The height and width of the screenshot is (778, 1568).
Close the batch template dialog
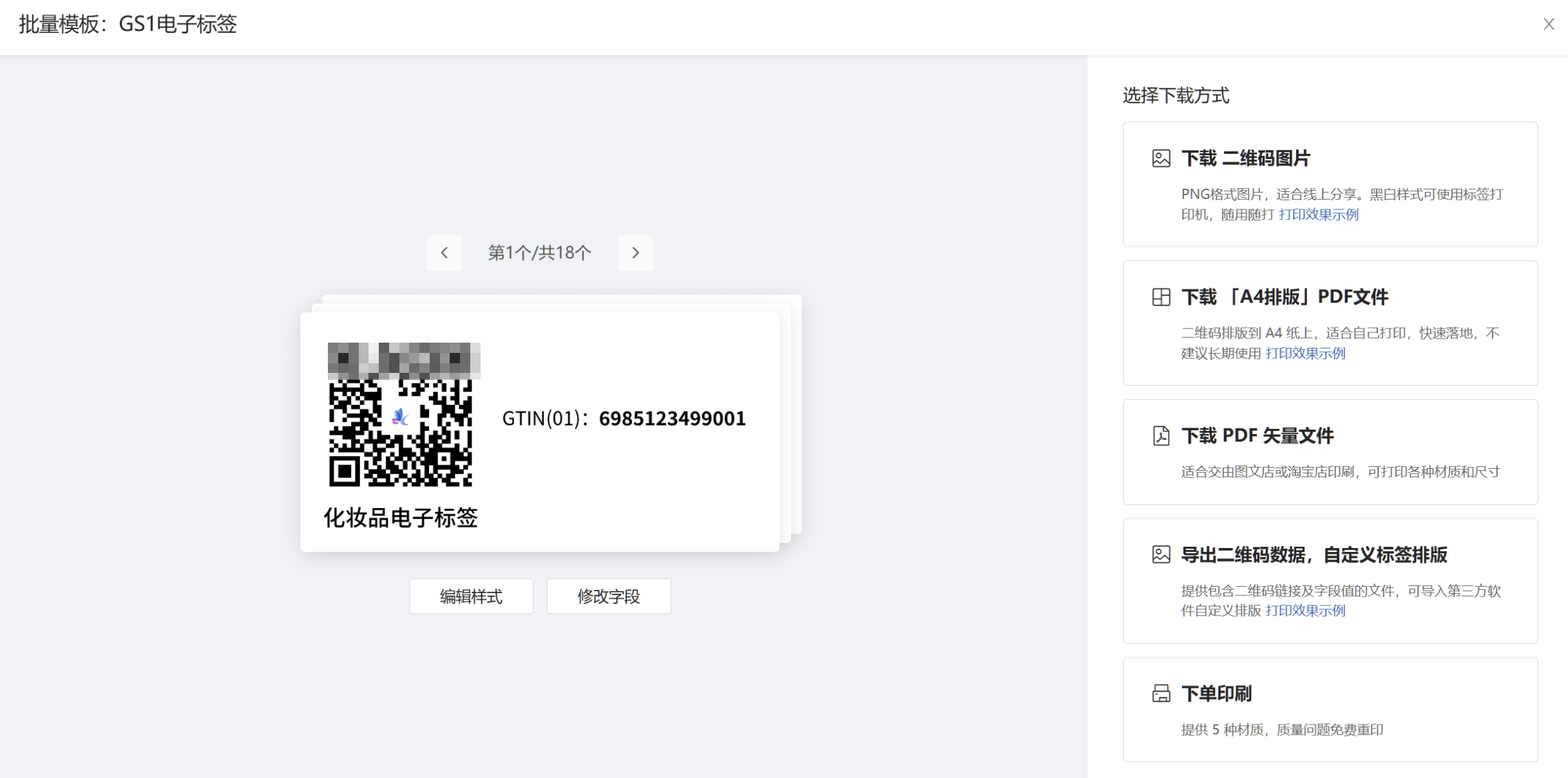(1549, 24)
